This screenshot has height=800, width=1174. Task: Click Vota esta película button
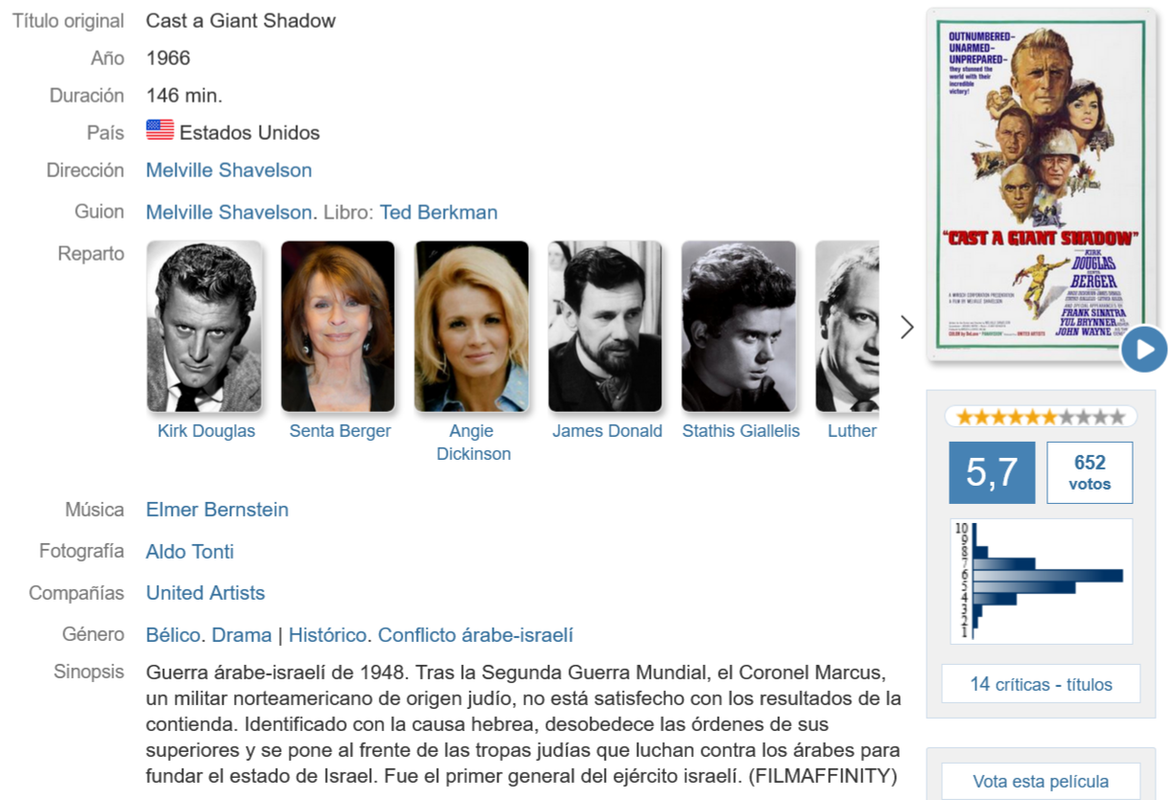tap(1041, 781)
